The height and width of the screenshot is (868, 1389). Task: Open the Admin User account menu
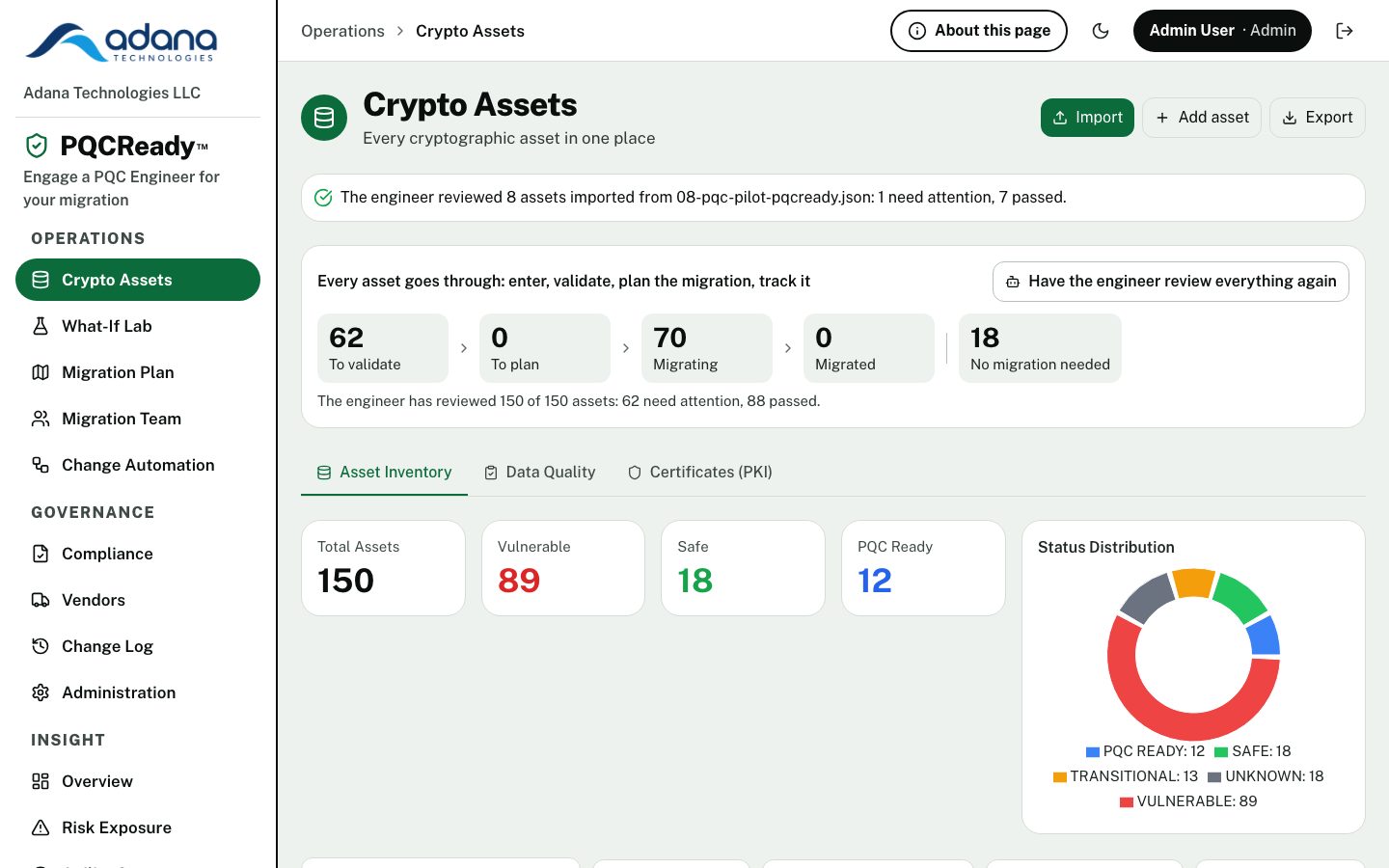pyautogui.click(x=1222, y=31)
